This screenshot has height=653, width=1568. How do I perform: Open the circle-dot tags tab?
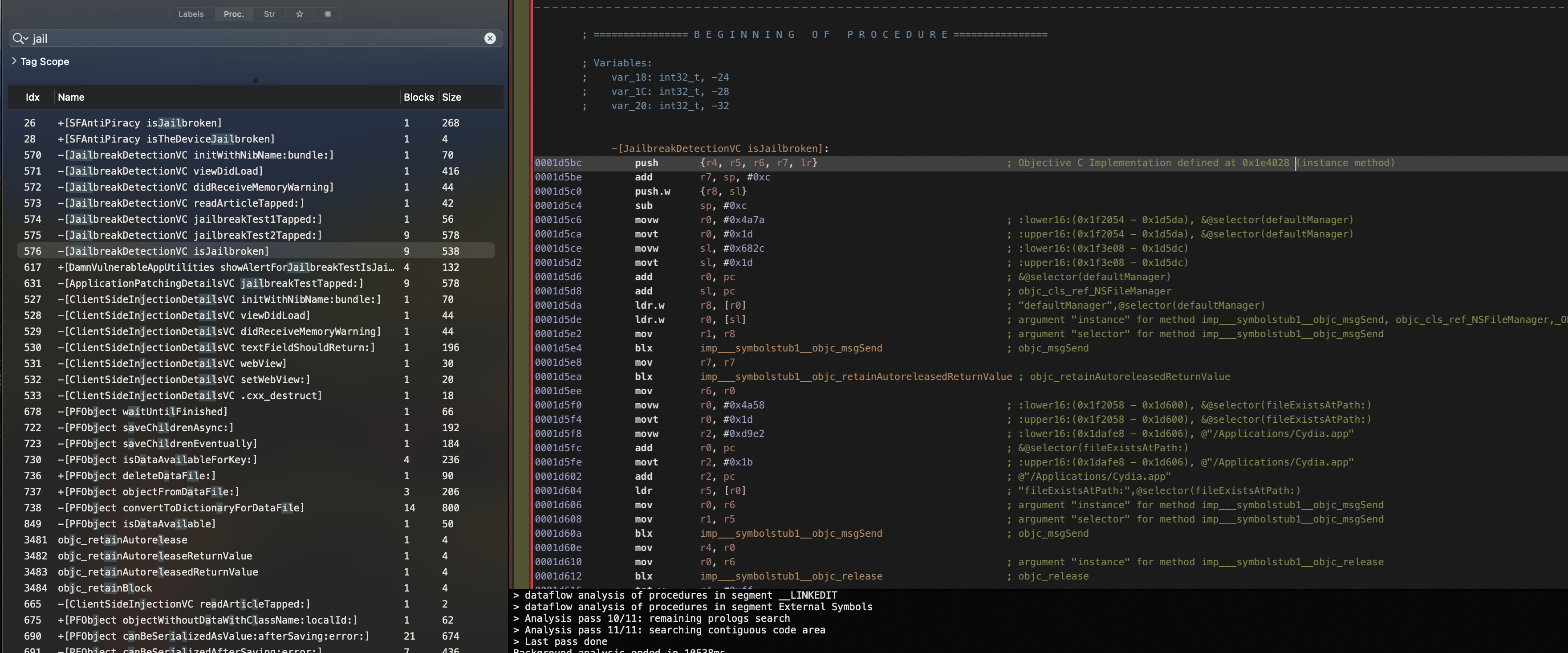[x=328, y=14]
